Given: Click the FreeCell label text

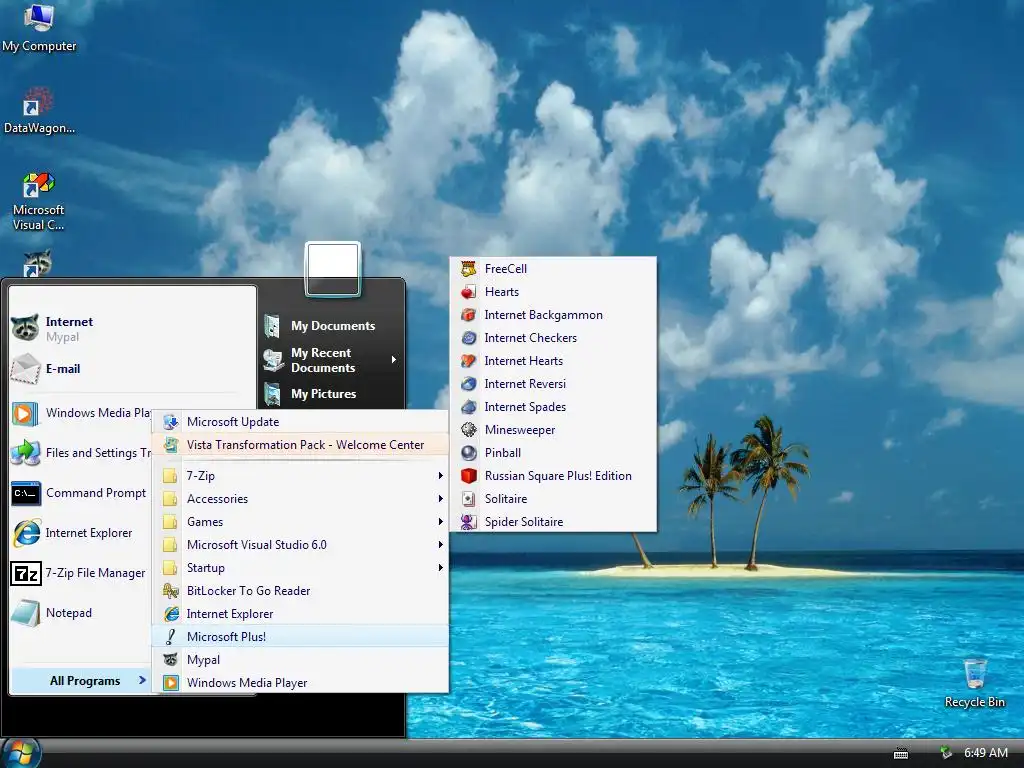Looking at the screenshot, I should pyautogui.click(x=505, y=268).
